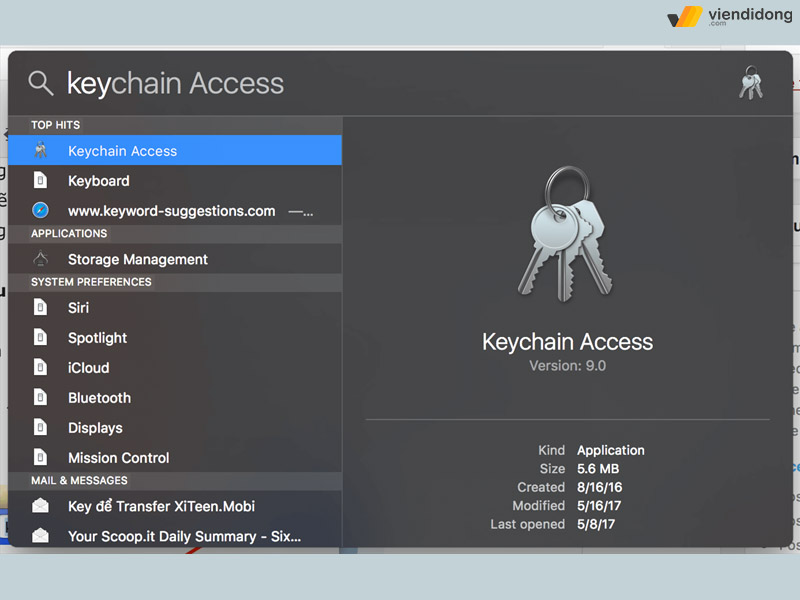This screenshot has width=800, height=600.
Task: Click the Spotlight preference pane icon
Action: coord(40,337)
